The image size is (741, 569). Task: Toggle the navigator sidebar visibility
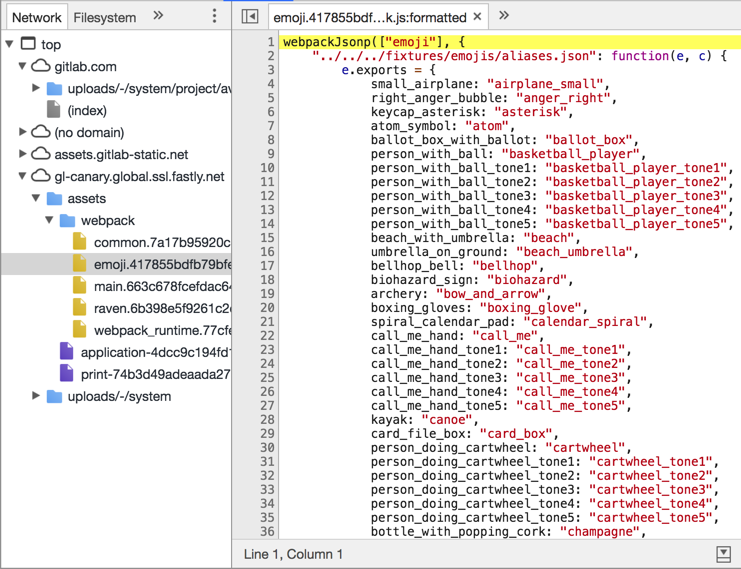(x=250, y=17)
